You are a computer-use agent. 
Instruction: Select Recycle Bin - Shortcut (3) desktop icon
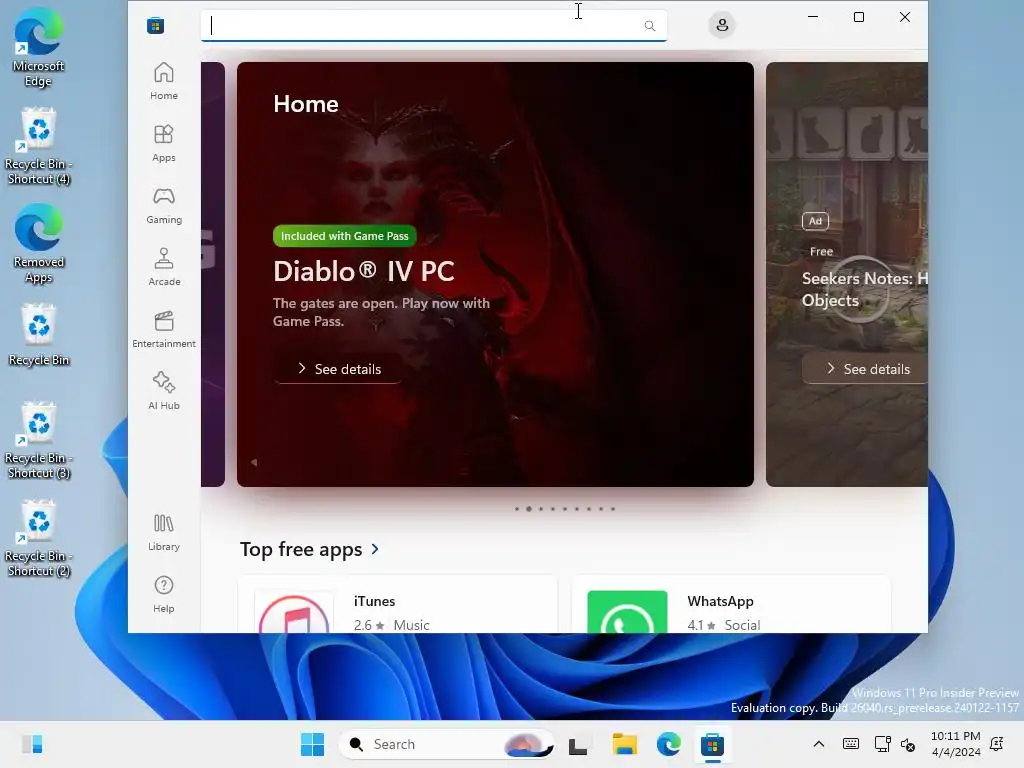(39, 440)
